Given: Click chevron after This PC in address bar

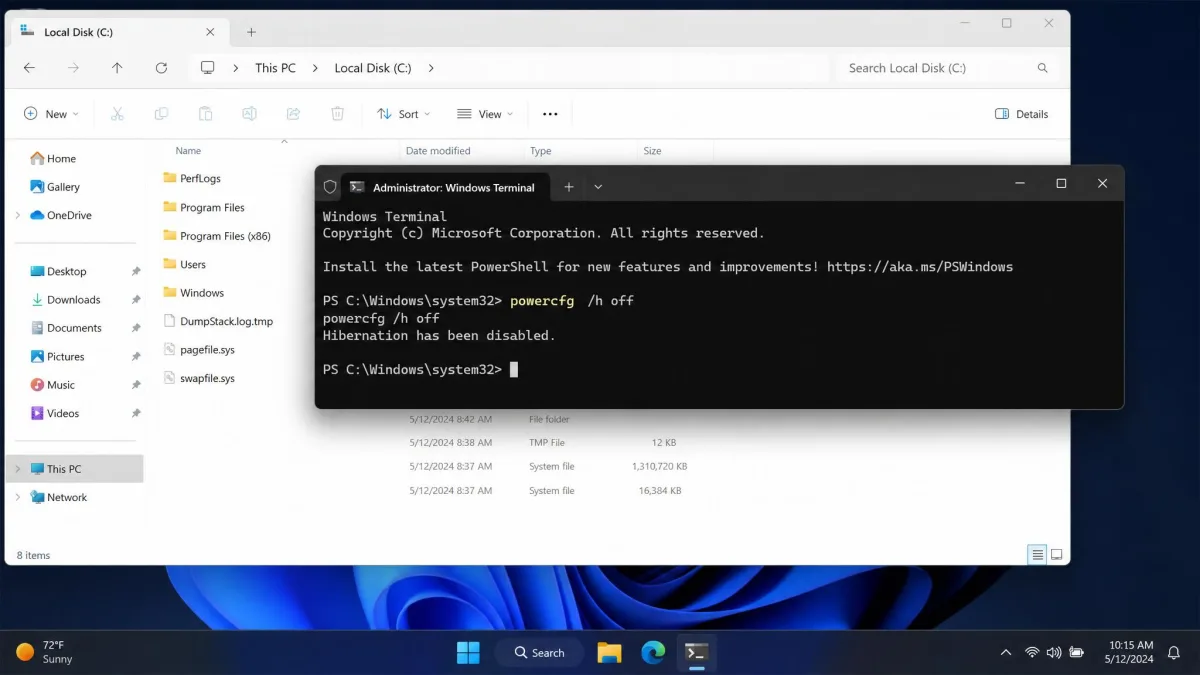Looking at the screenshot, I should tap(314, 68).
